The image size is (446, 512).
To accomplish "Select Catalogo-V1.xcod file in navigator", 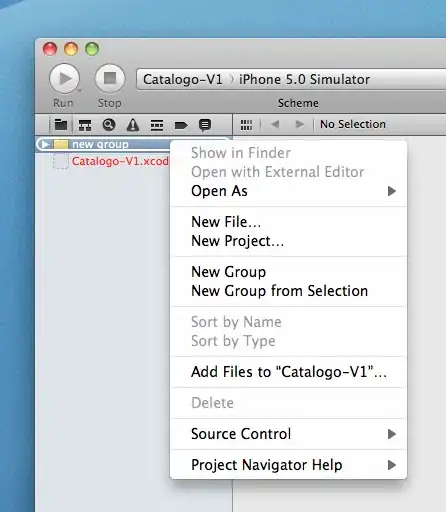I will click(x=120, y=161).
